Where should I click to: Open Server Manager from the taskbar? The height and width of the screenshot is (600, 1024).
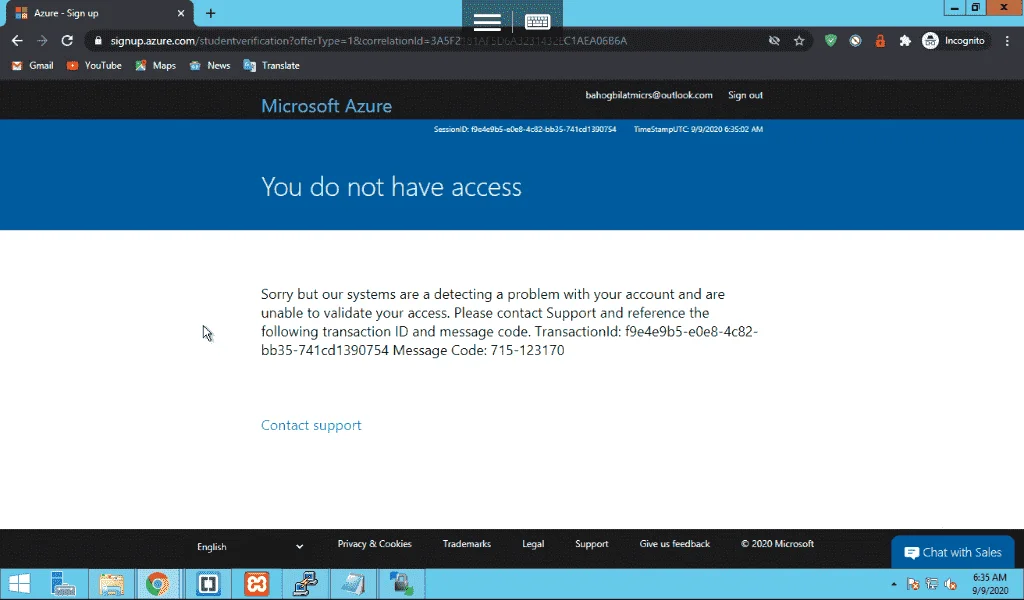click(63, 584)
